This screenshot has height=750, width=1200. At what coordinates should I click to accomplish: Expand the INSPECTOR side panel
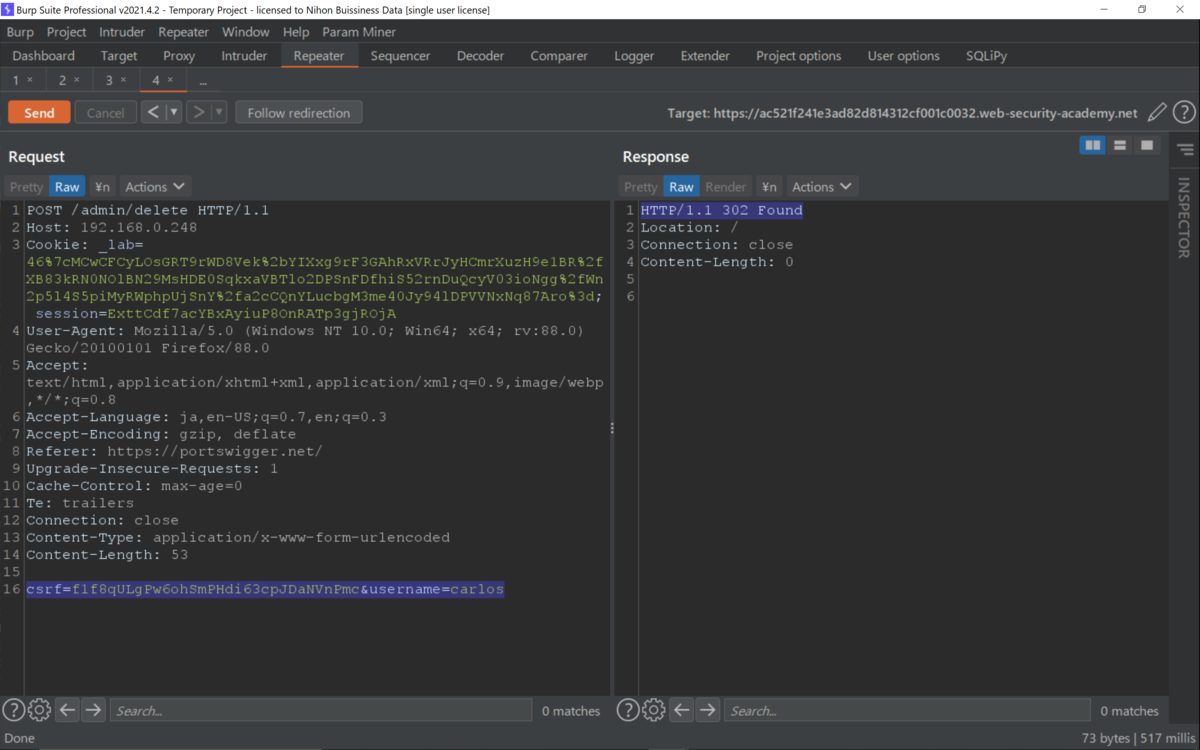1184,218
